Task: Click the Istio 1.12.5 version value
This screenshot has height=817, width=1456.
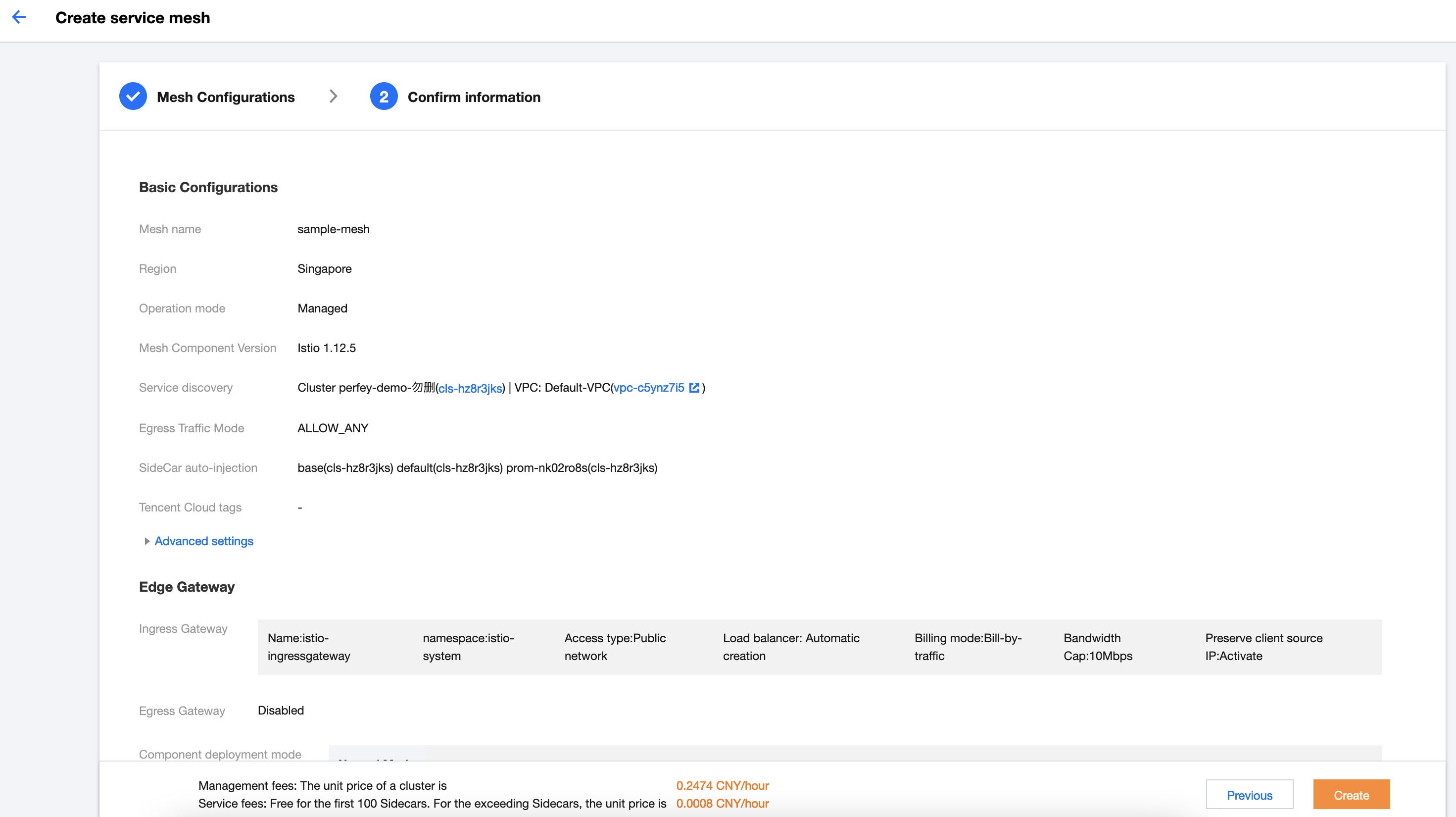Action: click(x=327, y=348)
